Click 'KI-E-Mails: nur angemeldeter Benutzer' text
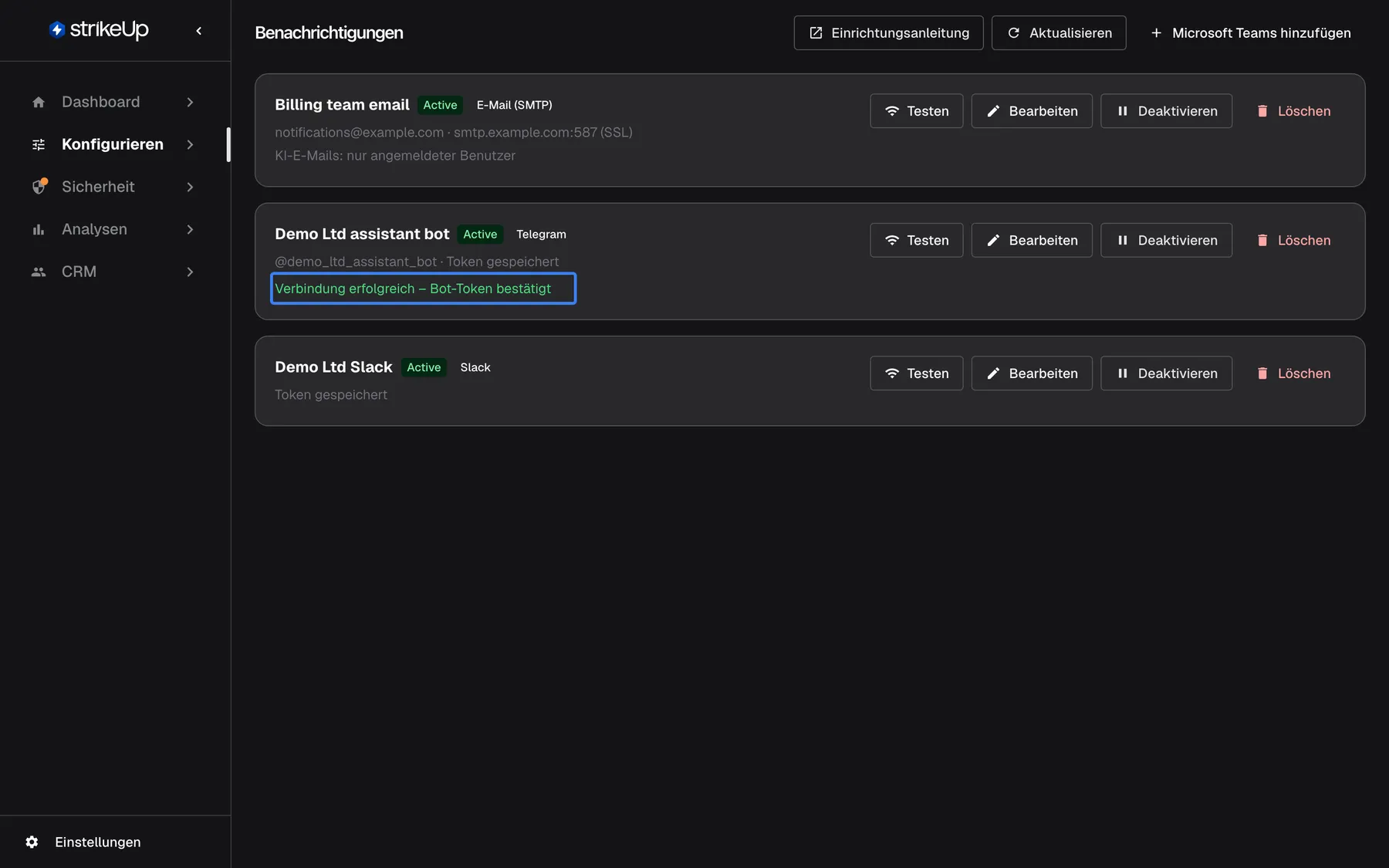 pos(395,156)
